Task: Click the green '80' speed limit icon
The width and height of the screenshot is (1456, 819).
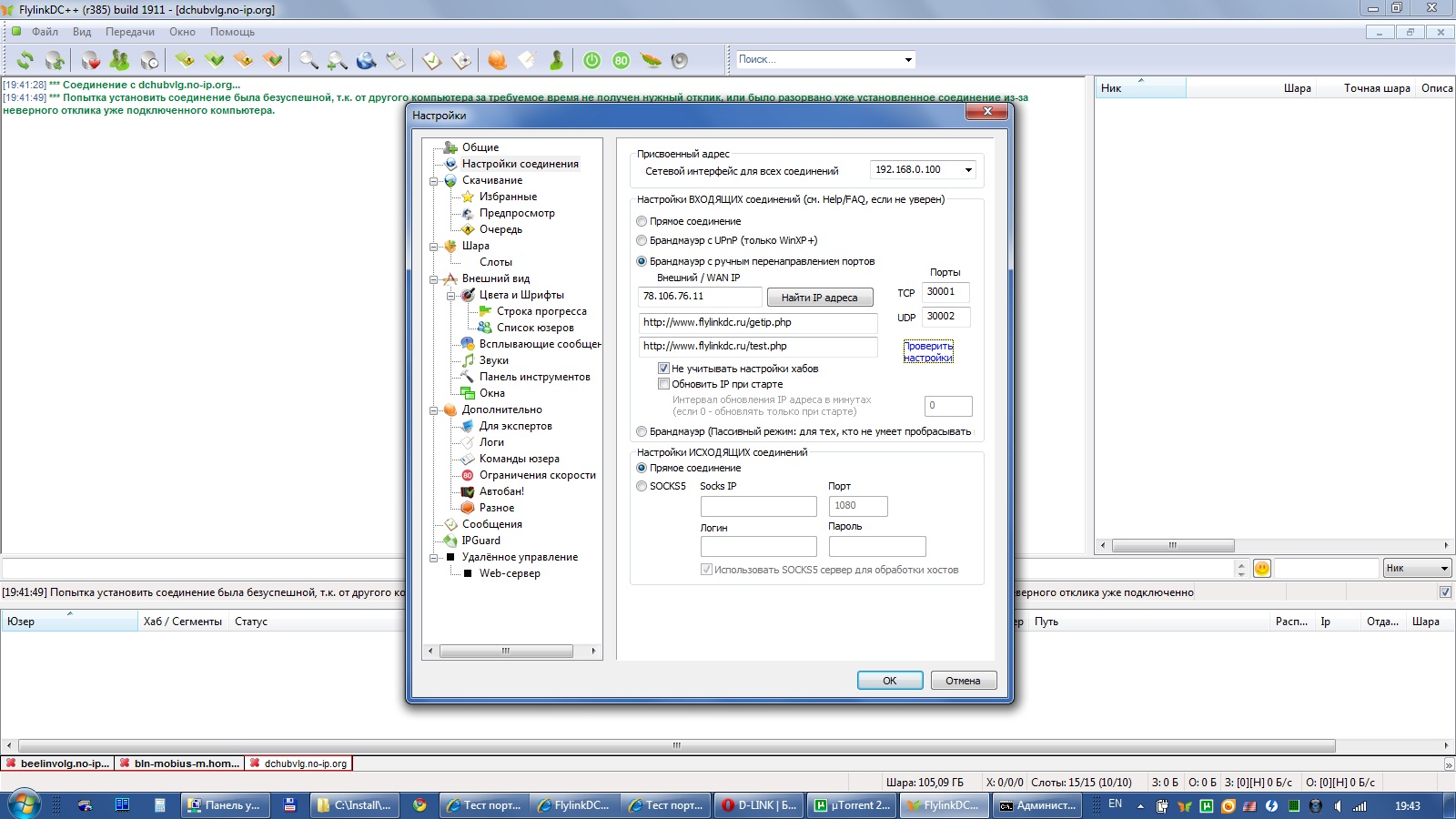Action: 621,60
